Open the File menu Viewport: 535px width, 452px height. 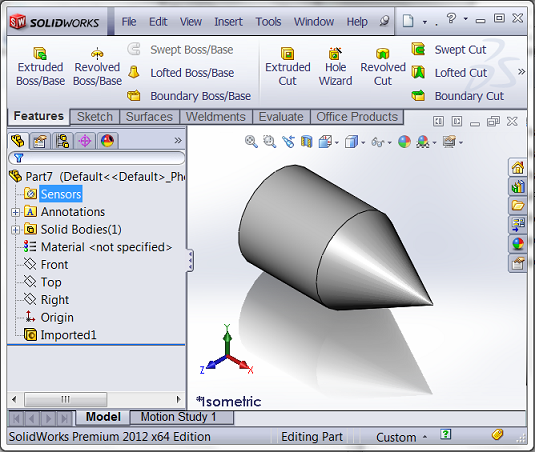[129, 21]
